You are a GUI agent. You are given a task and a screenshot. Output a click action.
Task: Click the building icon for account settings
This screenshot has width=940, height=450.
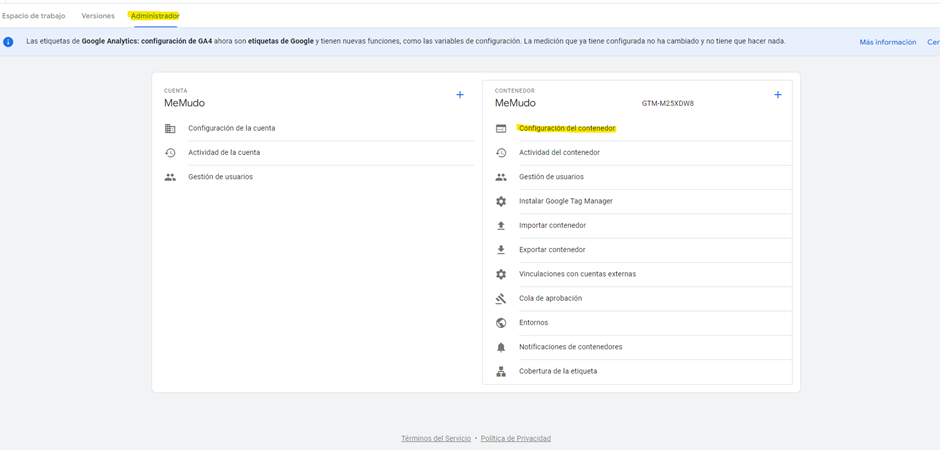coord(170,128)
